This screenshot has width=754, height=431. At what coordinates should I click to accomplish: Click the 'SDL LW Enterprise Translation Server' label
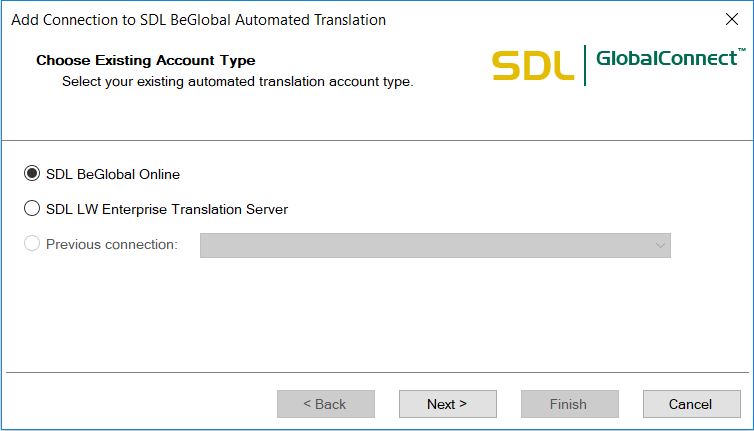click(x=167, y=209)
